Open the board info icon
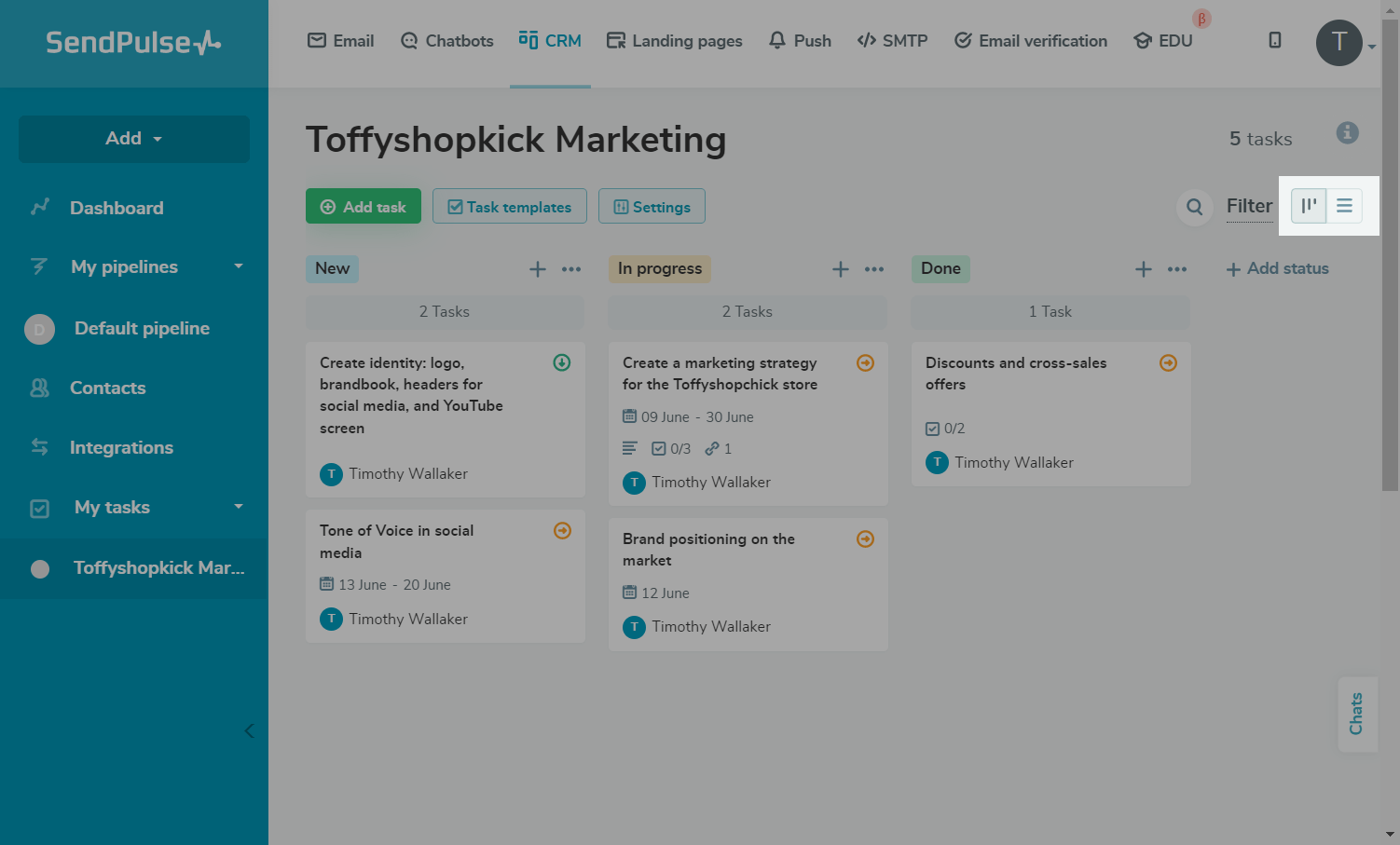This screenshot has width=1400, height=845. pos(1347,132)
